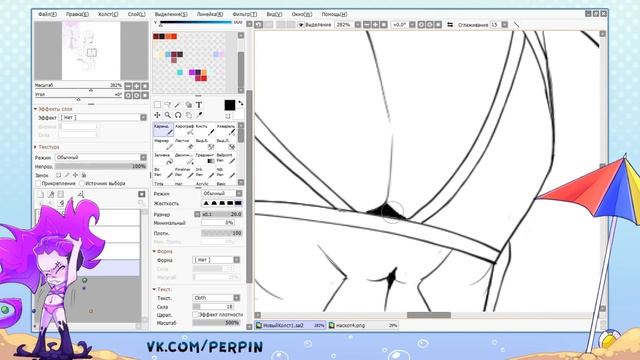
Task: Choose the Кисть brush tool
Action: (205, 129)
